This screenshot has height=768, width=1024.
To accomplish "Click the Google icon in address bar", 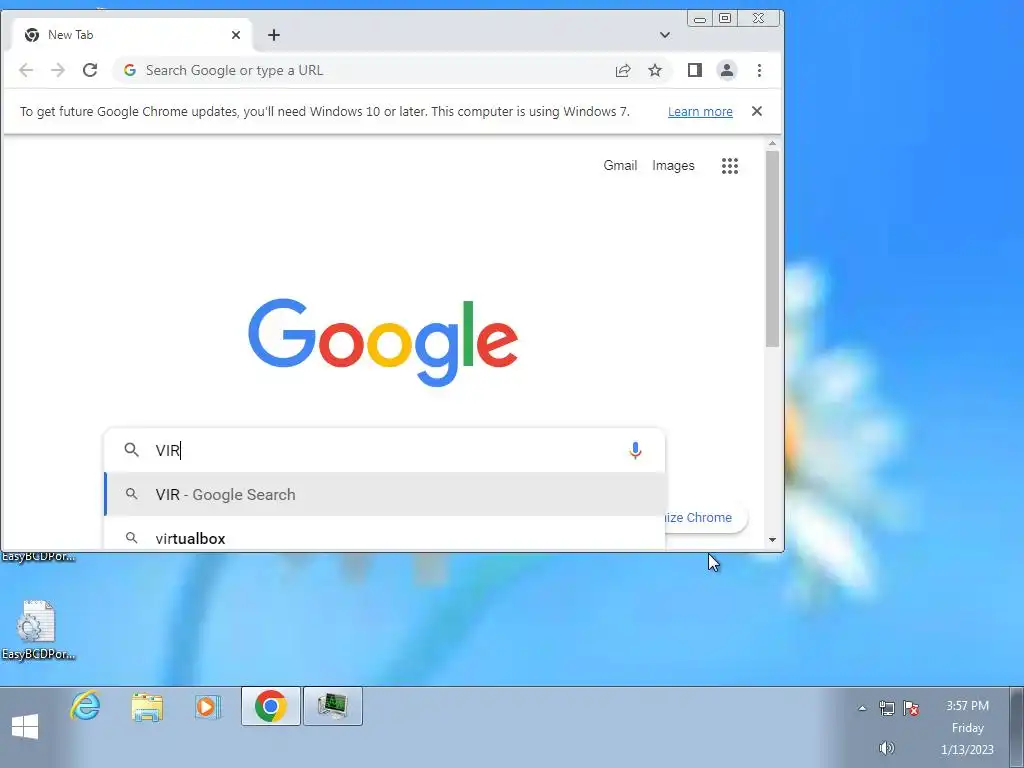I will (x=130, y=70).
